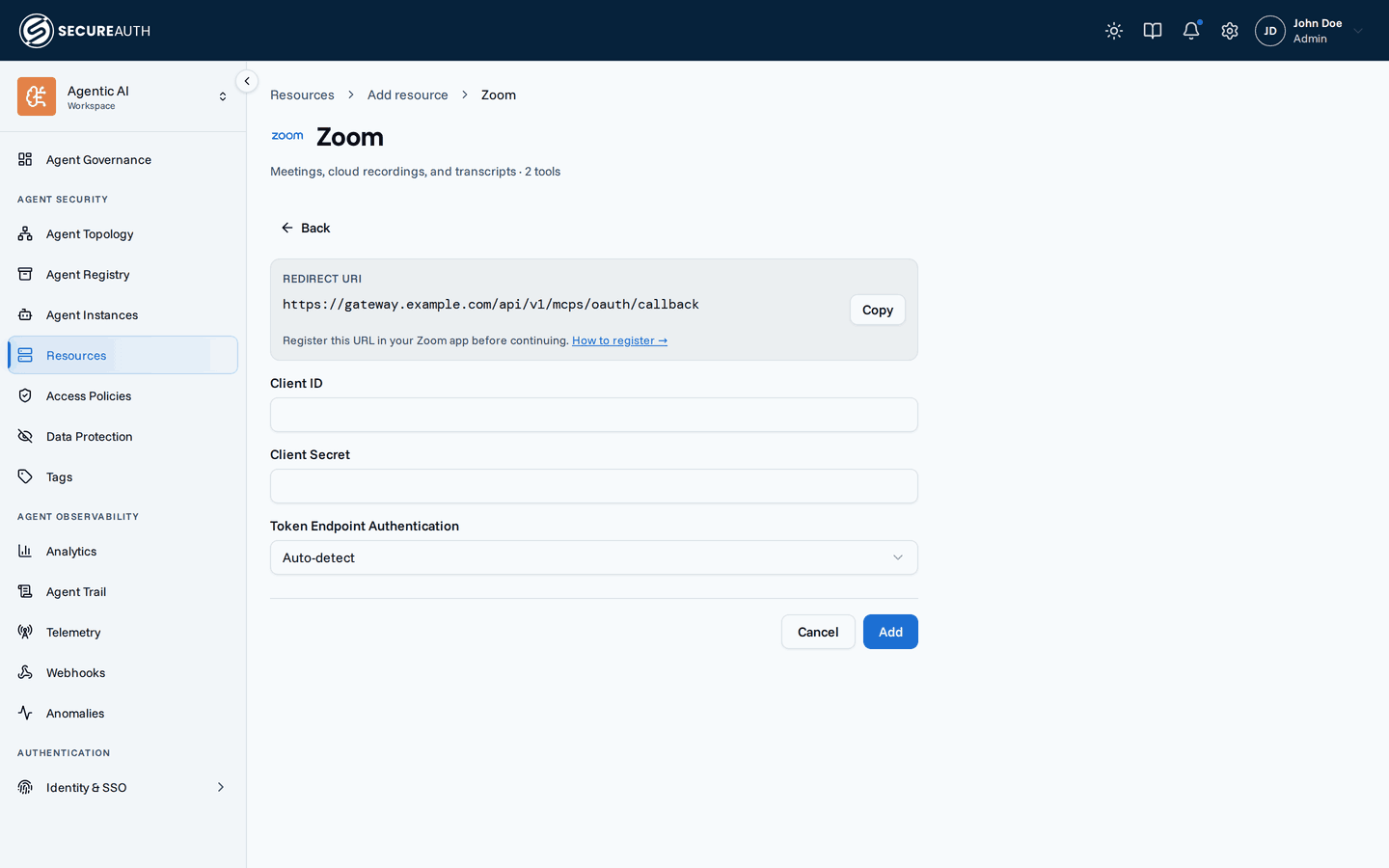Expand the John Doe account menu chevron
This screenshot has width=1389, height=868.
coord(1358,31)
